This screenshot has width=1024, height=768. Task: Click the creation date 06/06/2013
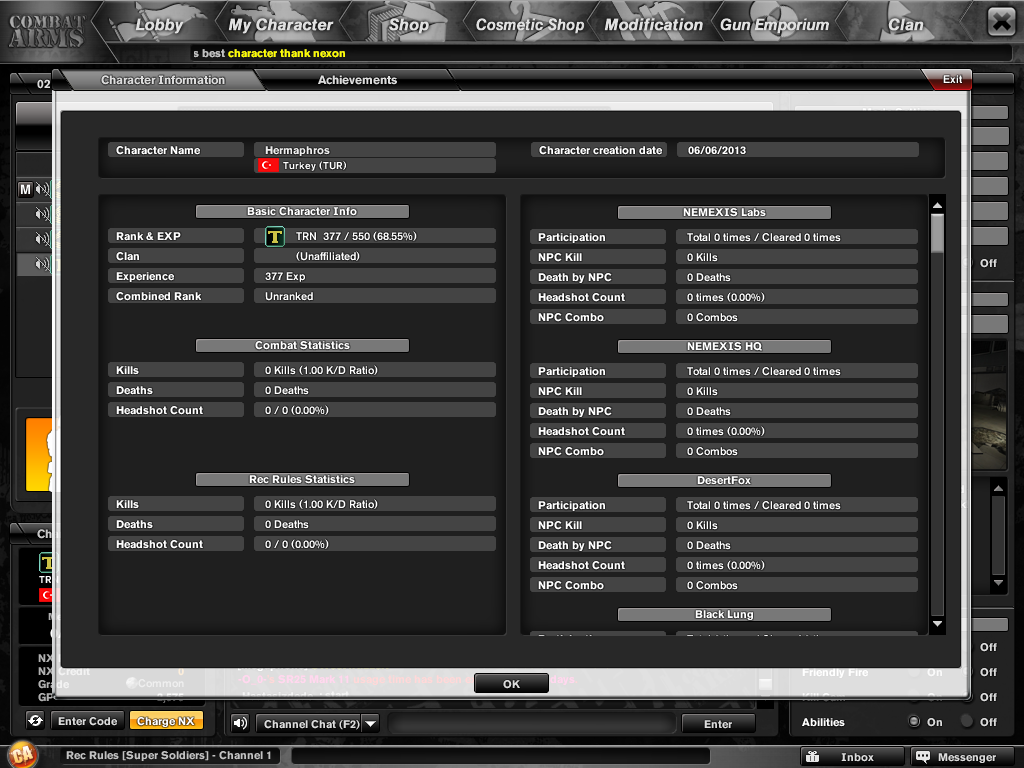pos(716,150)
